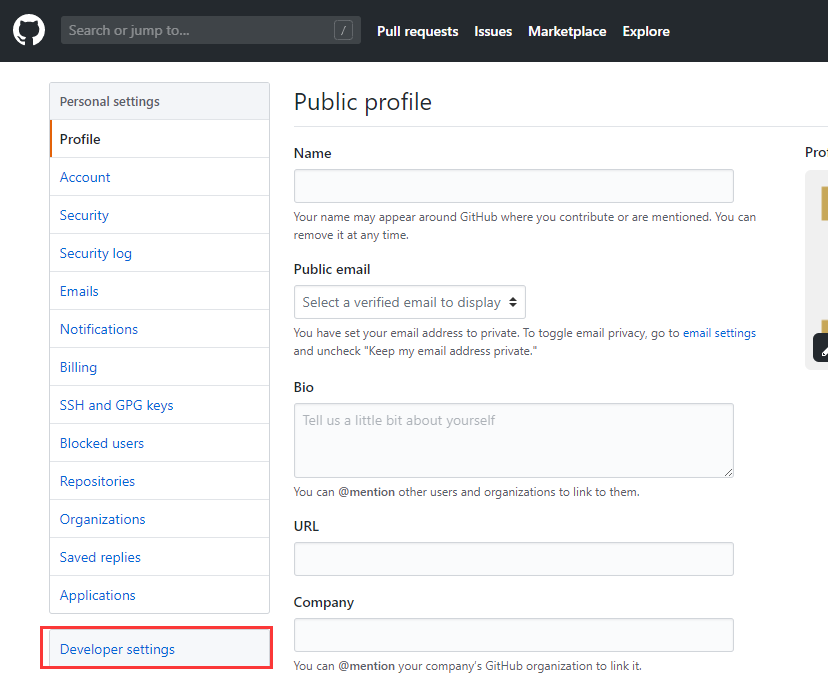Focus the Search or jump to box
Screen dimensions: 828x688
click(x=195, y=31)
